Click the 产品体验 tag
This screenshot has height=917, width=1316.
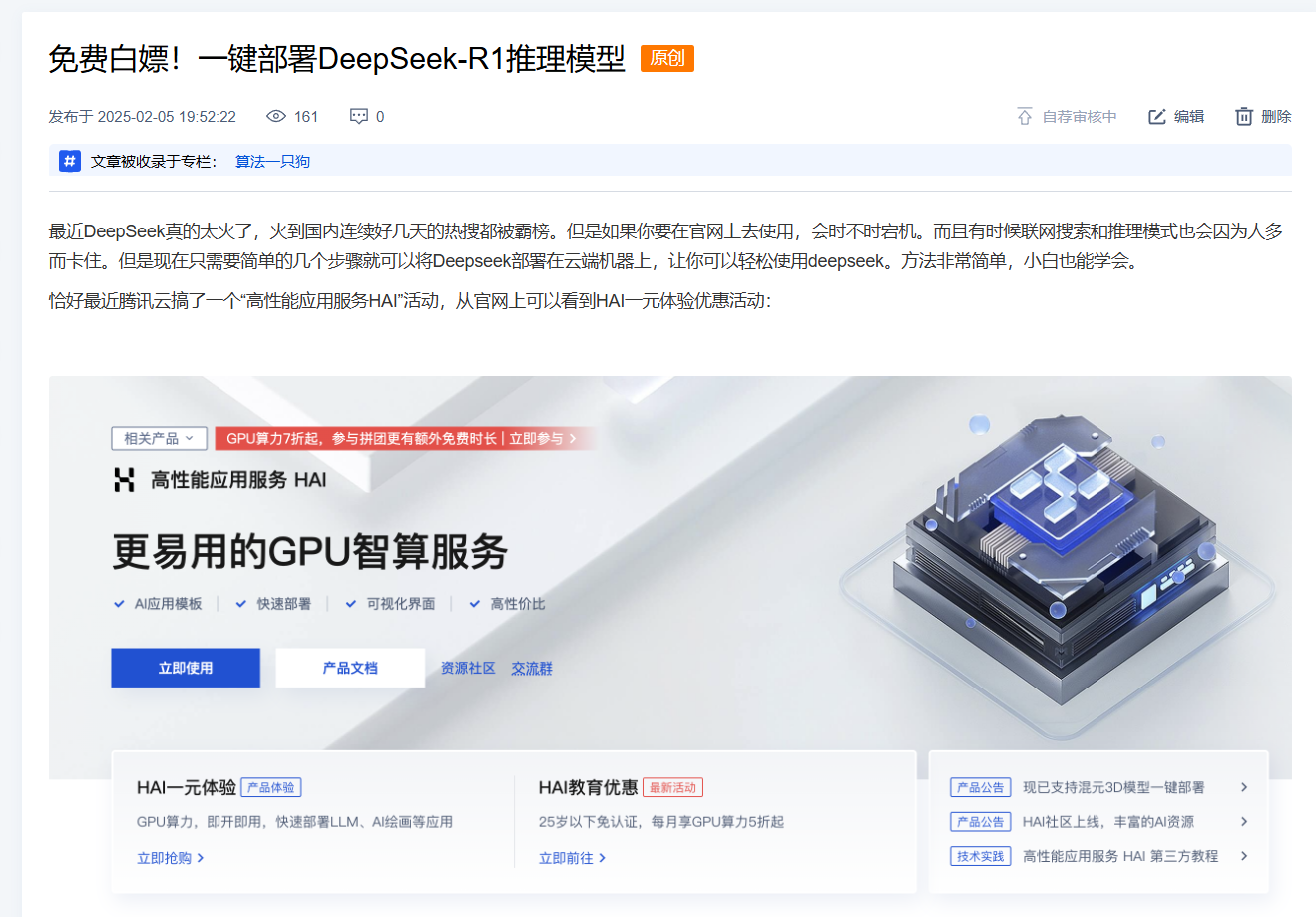(x=271, y=787)
